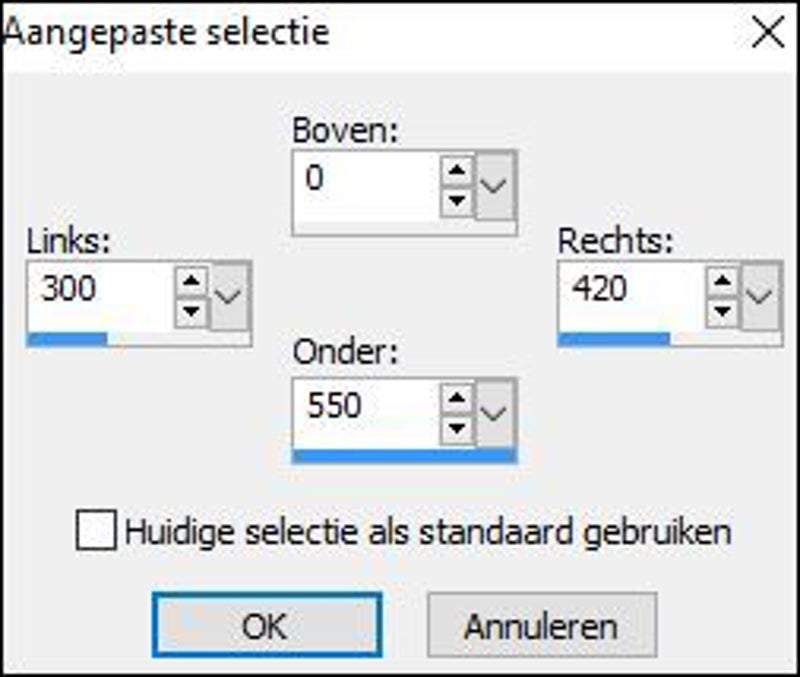Decrease the Onder value with down arrow
This screenshot has height=677, width=800.
click(x=457, y=426)
